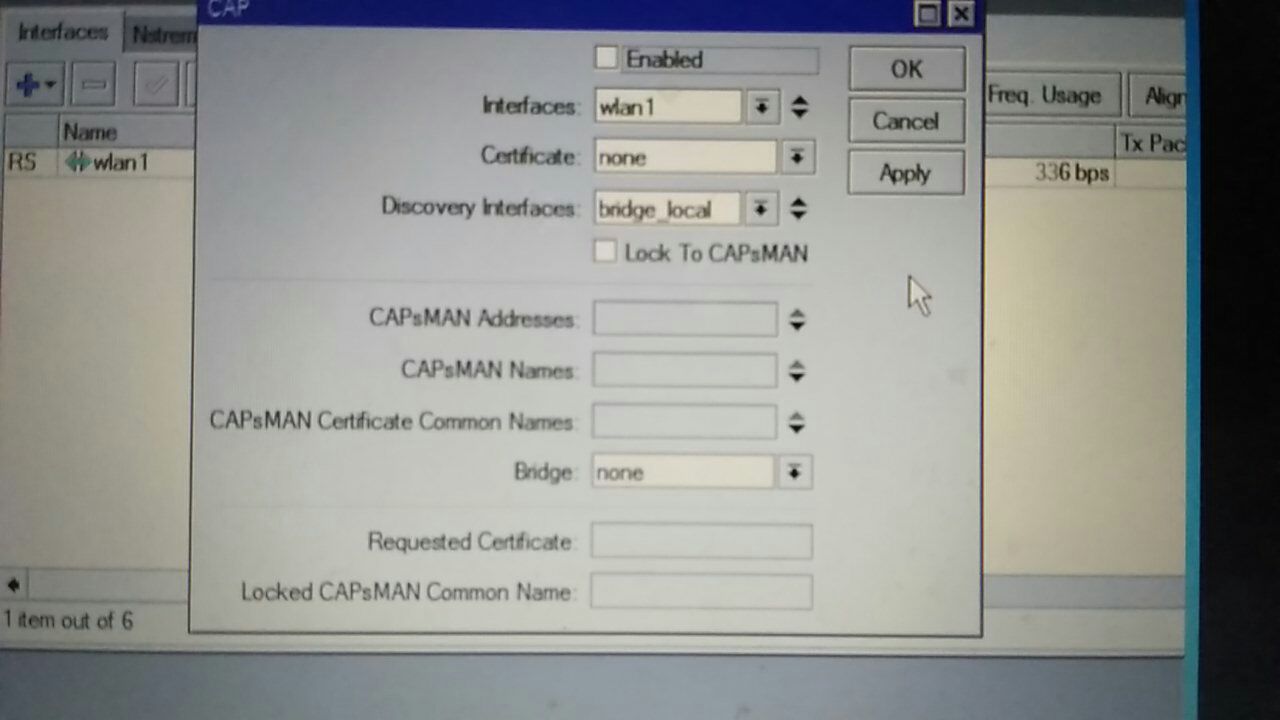Click the blue plus Add icon
Image resolution: width=1280 pixels, height=720 pixels.
pyautogui.click(x=36, y=85)
